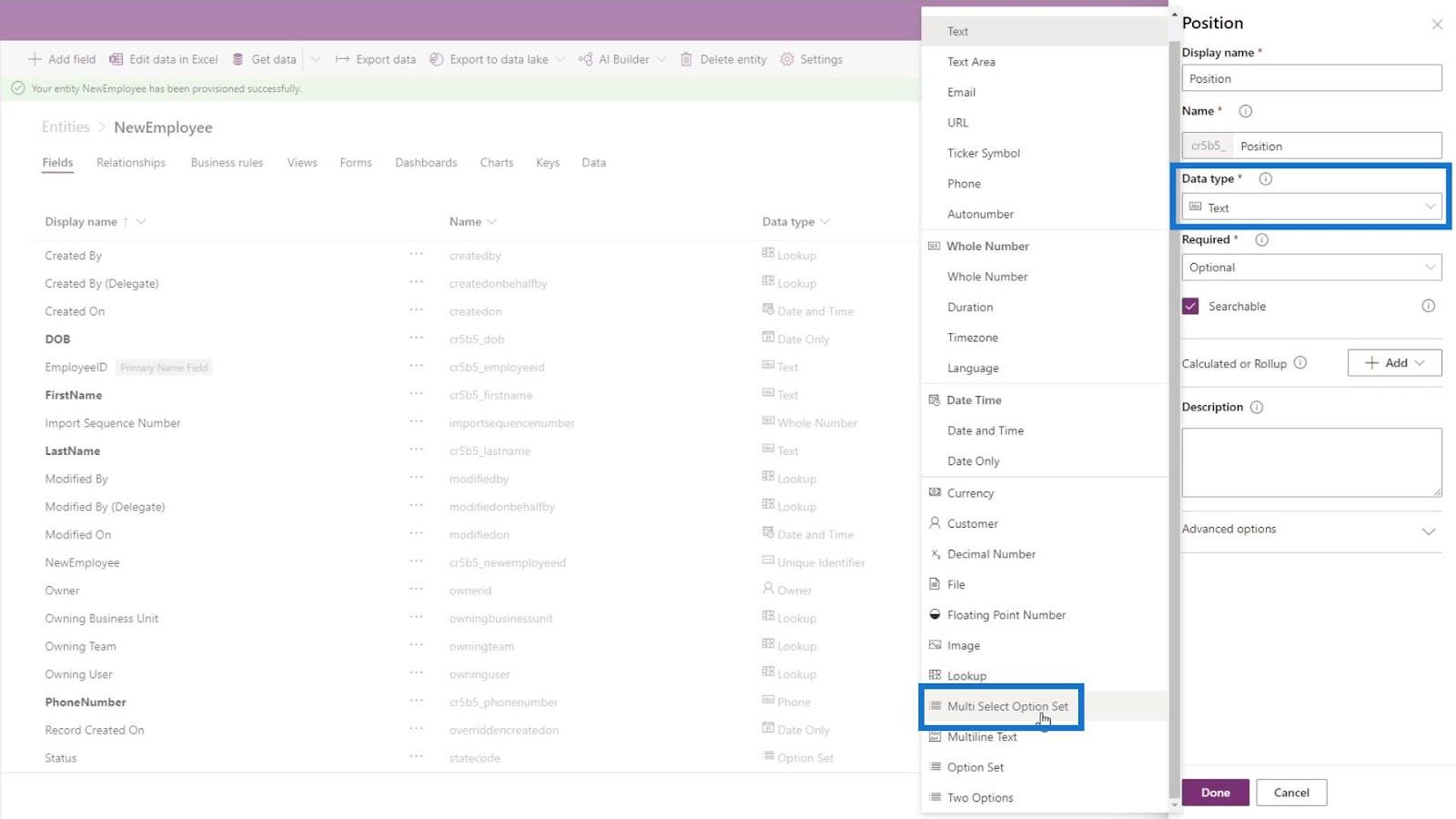Click the Cancel button

click(1291, 793)
